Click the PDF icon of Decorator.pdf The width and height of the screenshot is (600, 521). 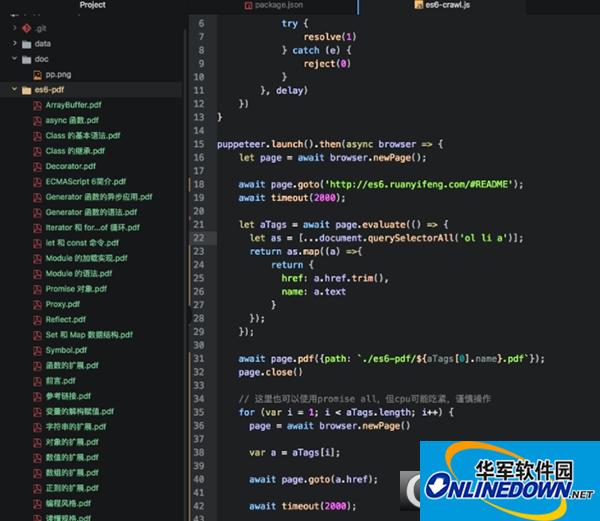click(x=37, y=166)
